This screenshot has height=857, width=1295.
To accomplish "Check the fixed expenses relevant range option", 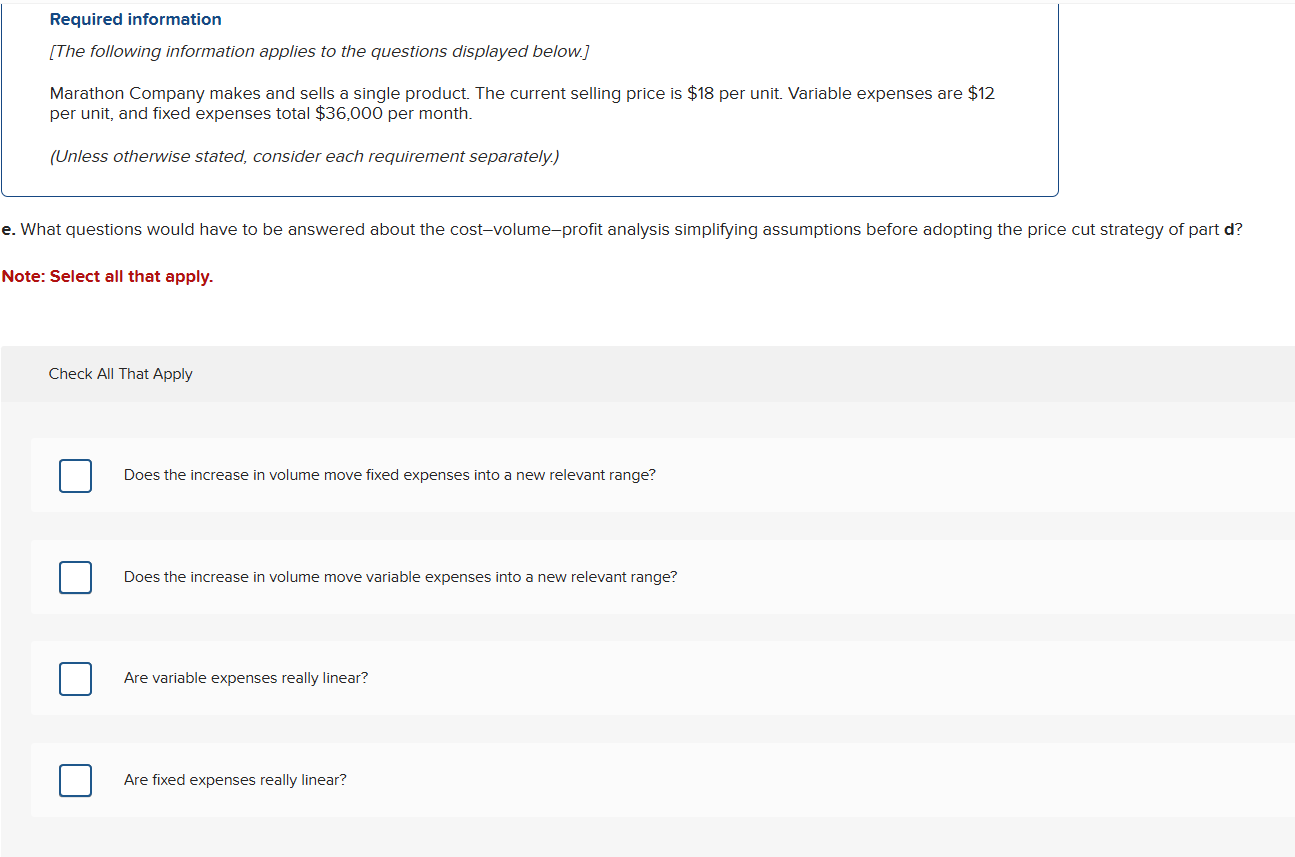I will 75,475.
